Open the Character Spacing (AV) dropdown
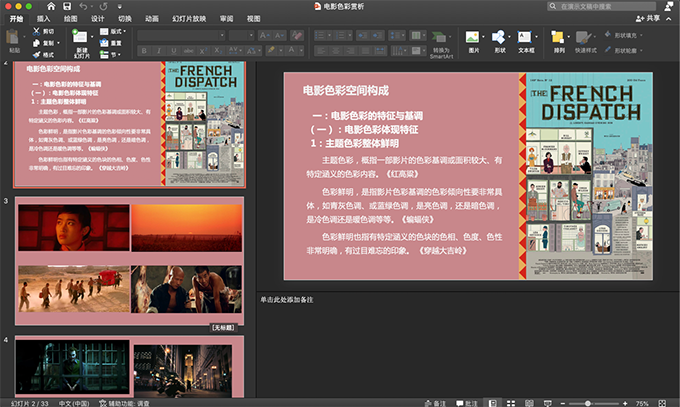This screenshot has width=680, height=407. pos(235,51)
